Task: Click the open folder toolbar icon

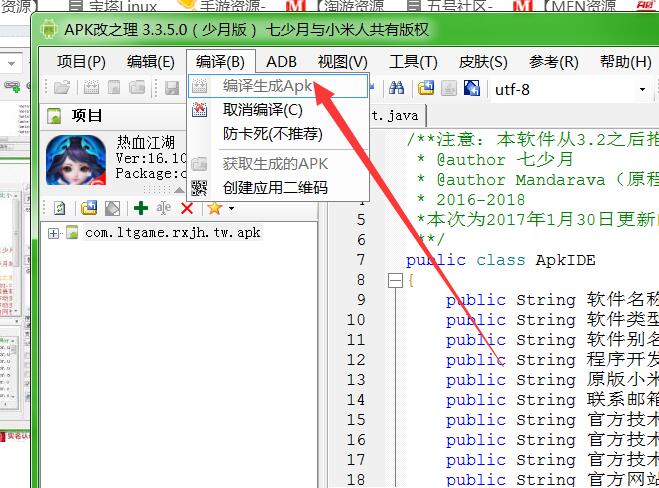Action: (x=62, y=89)
